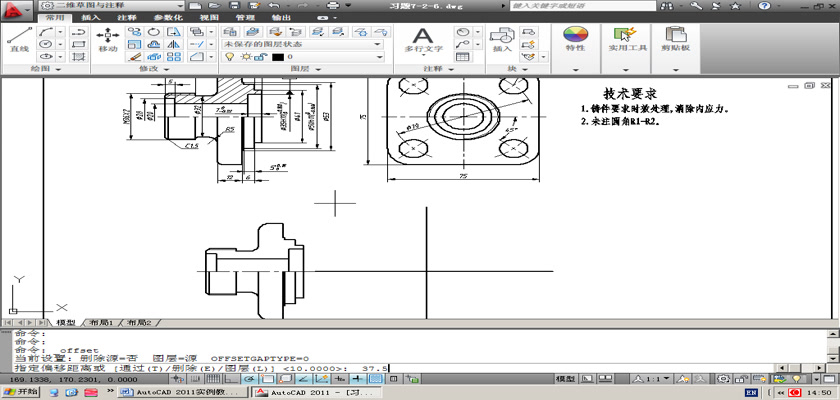The height and width of the screenshot is (400, 840).
Task: Toggle the layer lock icon
Action: coord(259,57)
